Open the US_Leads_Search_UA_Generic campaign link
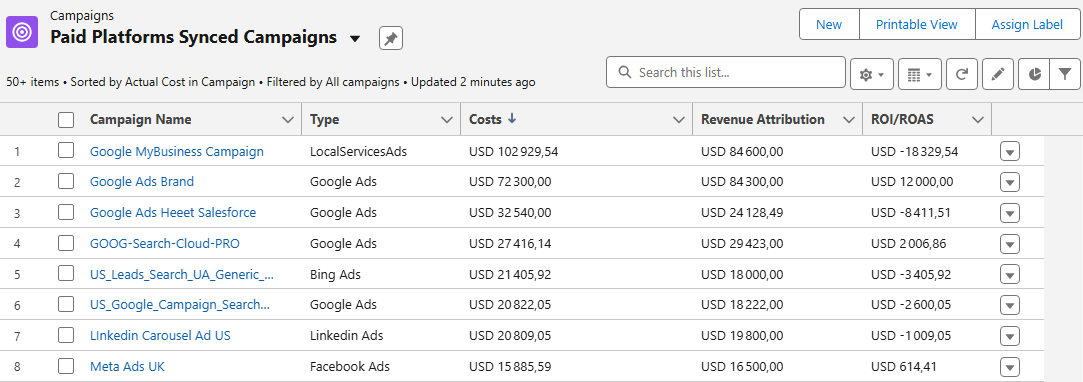The width and height of the screenshot is (1083, 382). tap(182, 274)
